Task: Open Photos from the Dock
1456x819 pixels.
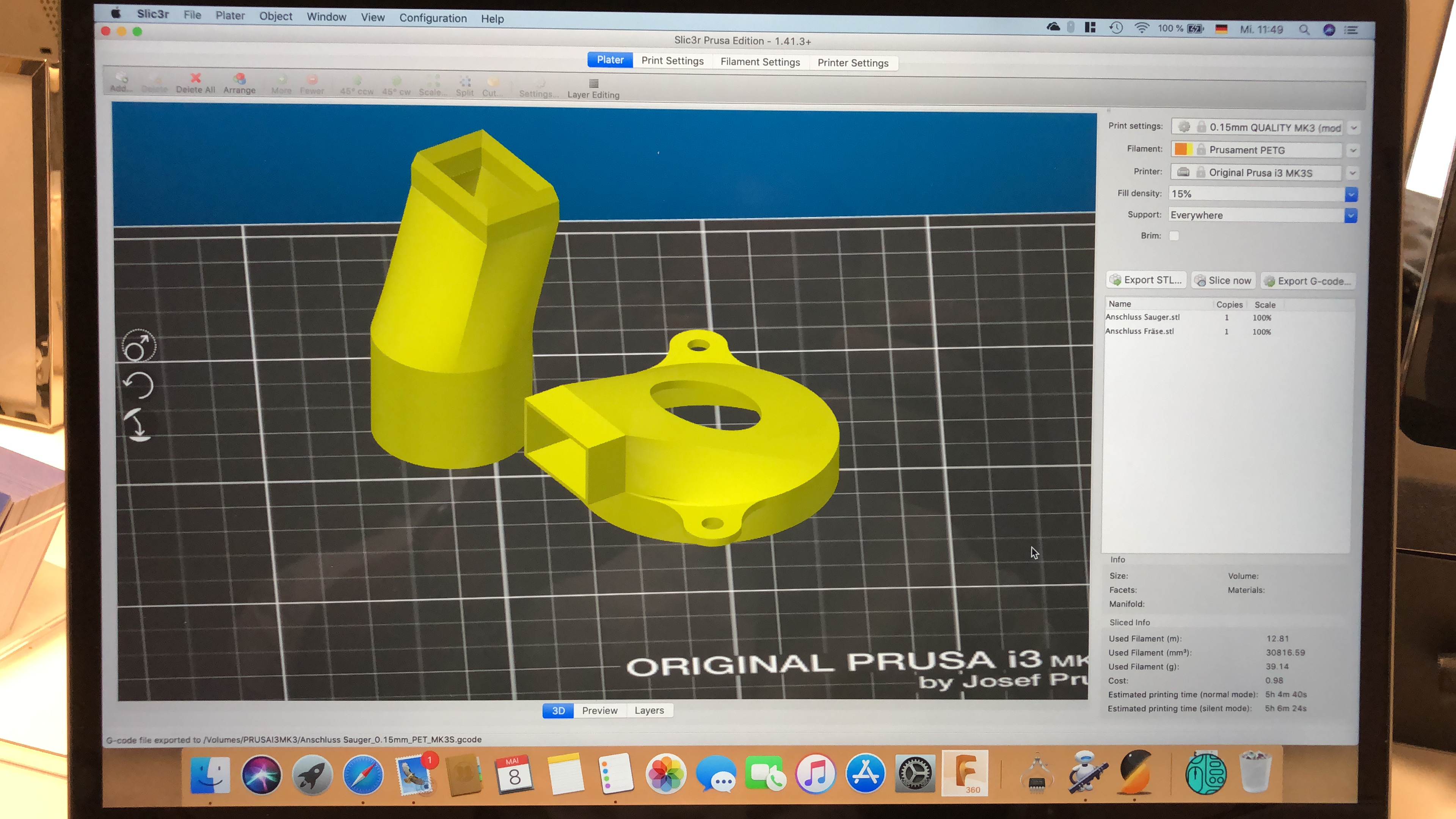Action: [x=666, y=774]
